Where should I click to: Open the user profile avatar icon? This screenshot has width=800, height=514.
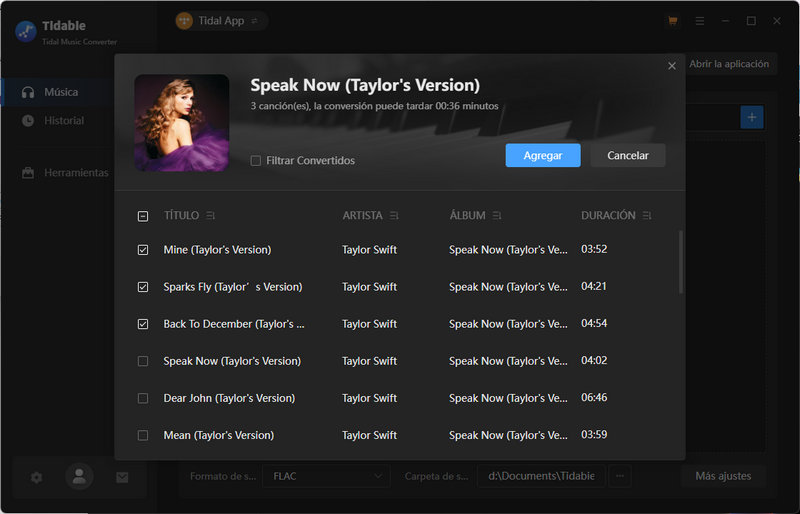pos(79,477)
